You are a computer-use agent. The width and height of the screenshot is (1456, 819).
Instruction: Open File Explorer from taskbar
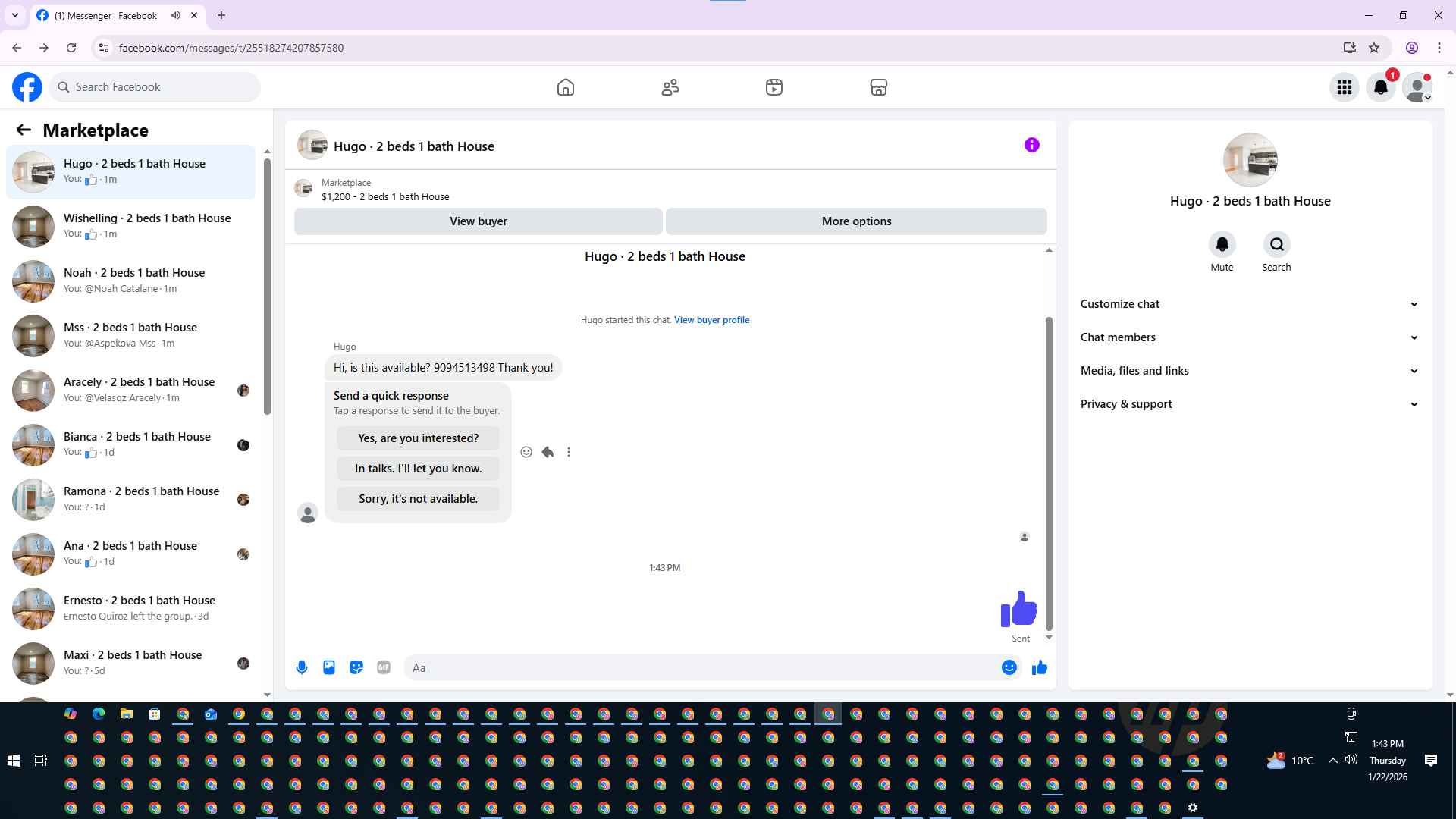pyautogui.click(x=127, y=714)
